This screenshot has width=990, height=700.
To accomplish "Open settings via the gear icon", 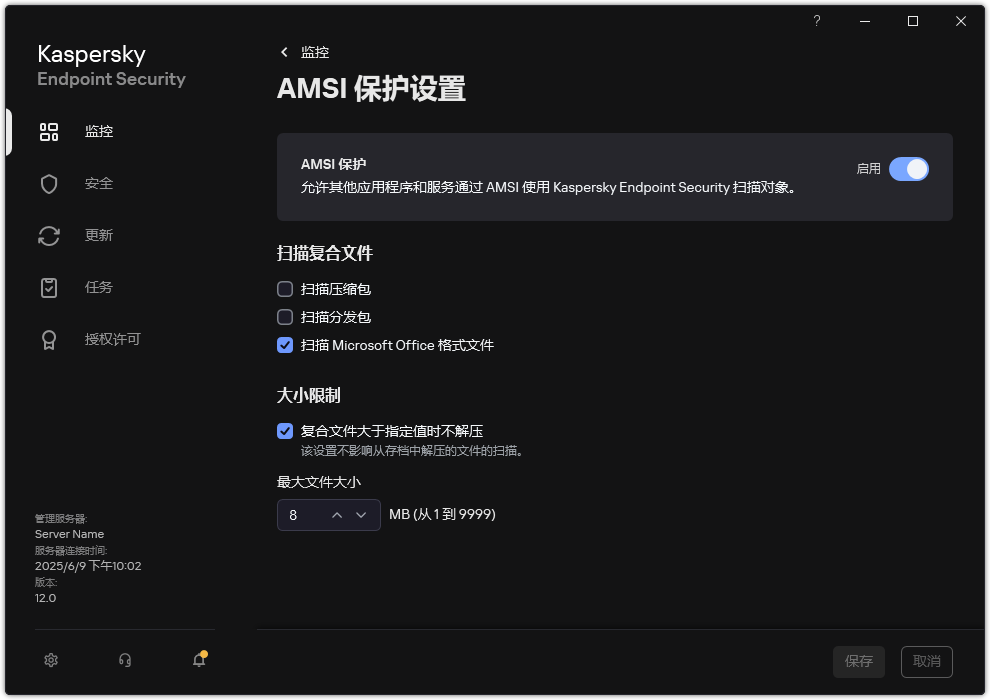I will point(51,660).
